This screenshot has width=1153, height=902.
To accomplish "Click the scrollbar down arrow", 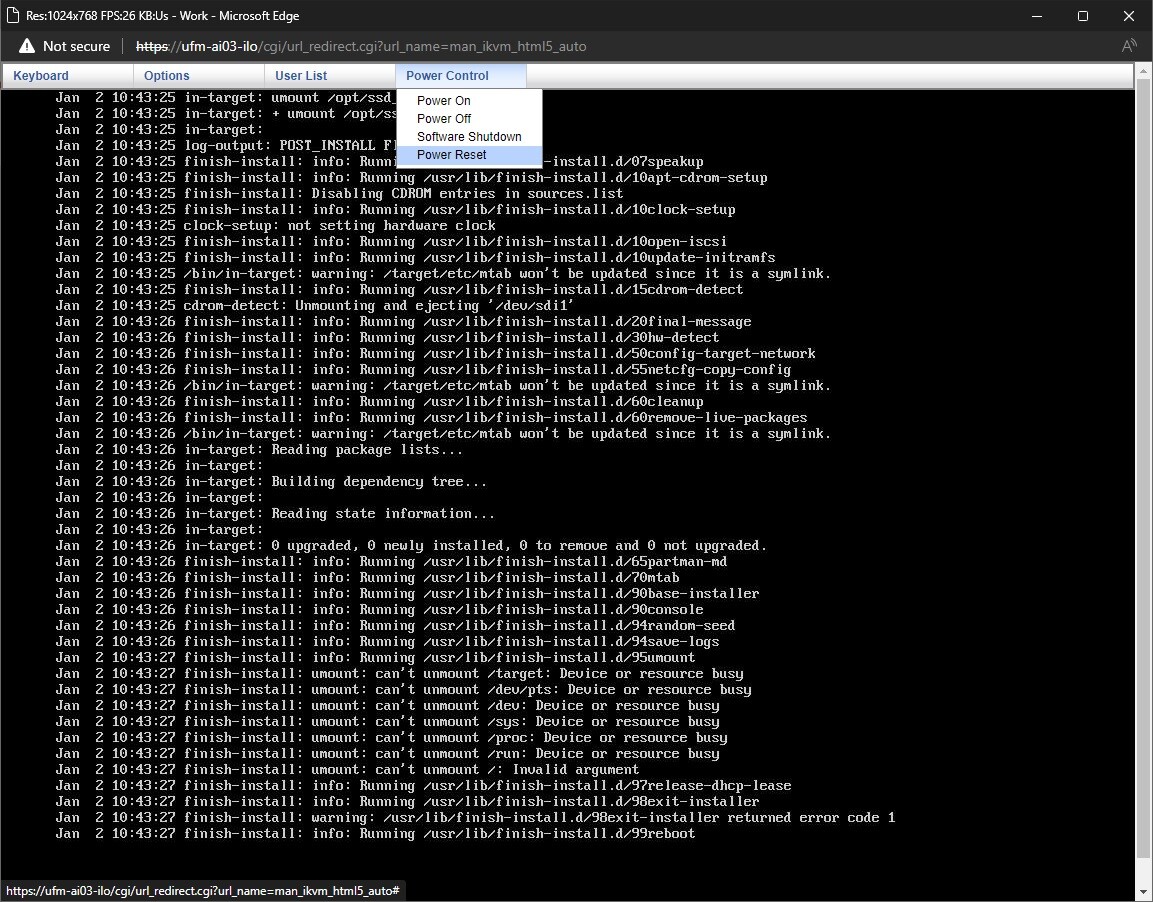I will [x=1143, y=889].
